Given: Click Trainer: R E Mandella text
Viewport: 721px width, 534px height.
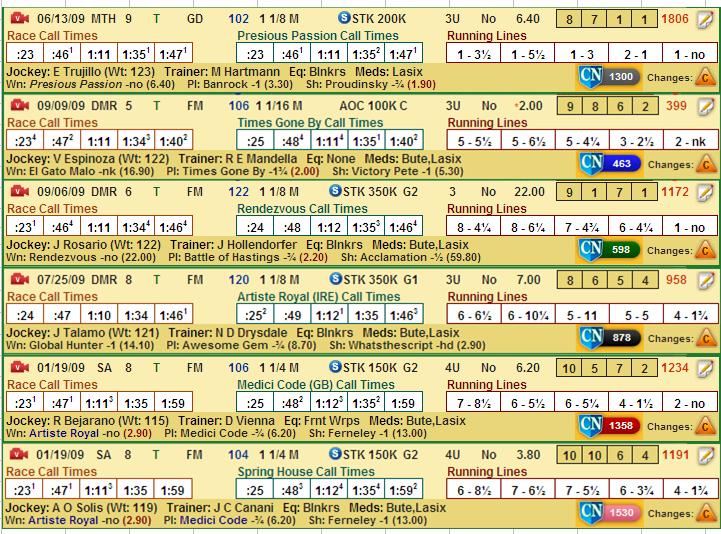Looking at the screenshot, I should pos(238,159).
